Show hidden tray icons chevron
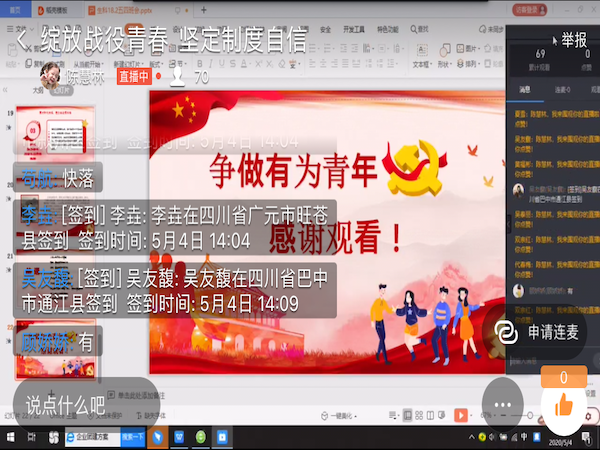The height and width of the screenshot is (450, 600). click(x=472, y=437)
